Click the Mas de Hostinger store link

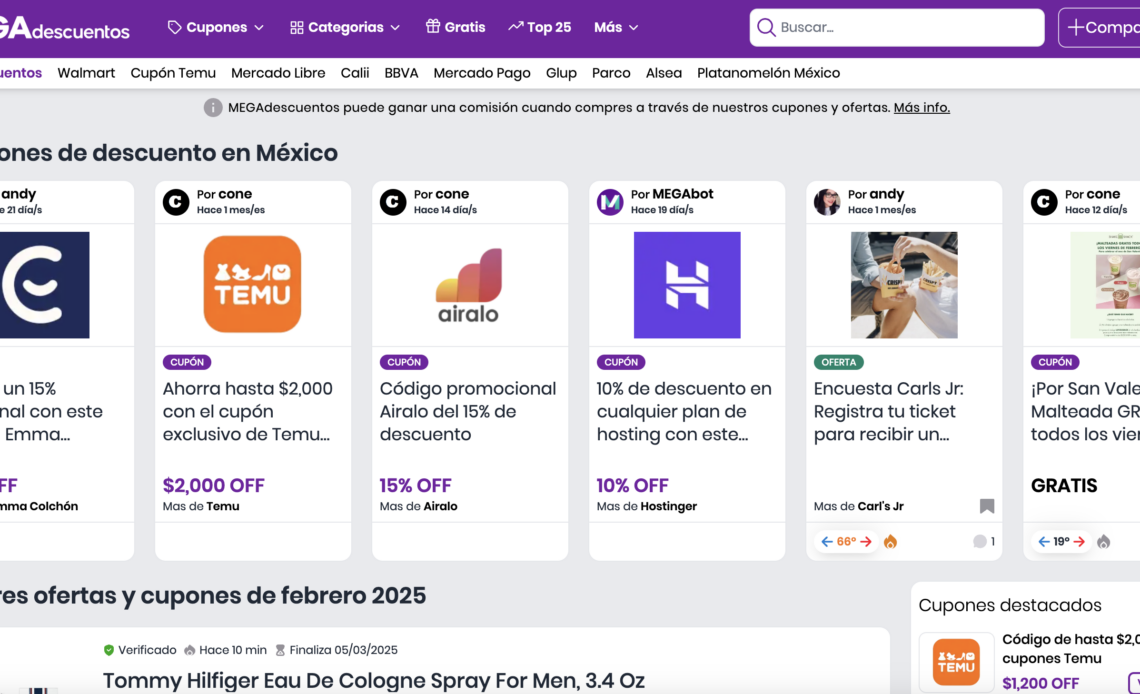coord(646,506)
